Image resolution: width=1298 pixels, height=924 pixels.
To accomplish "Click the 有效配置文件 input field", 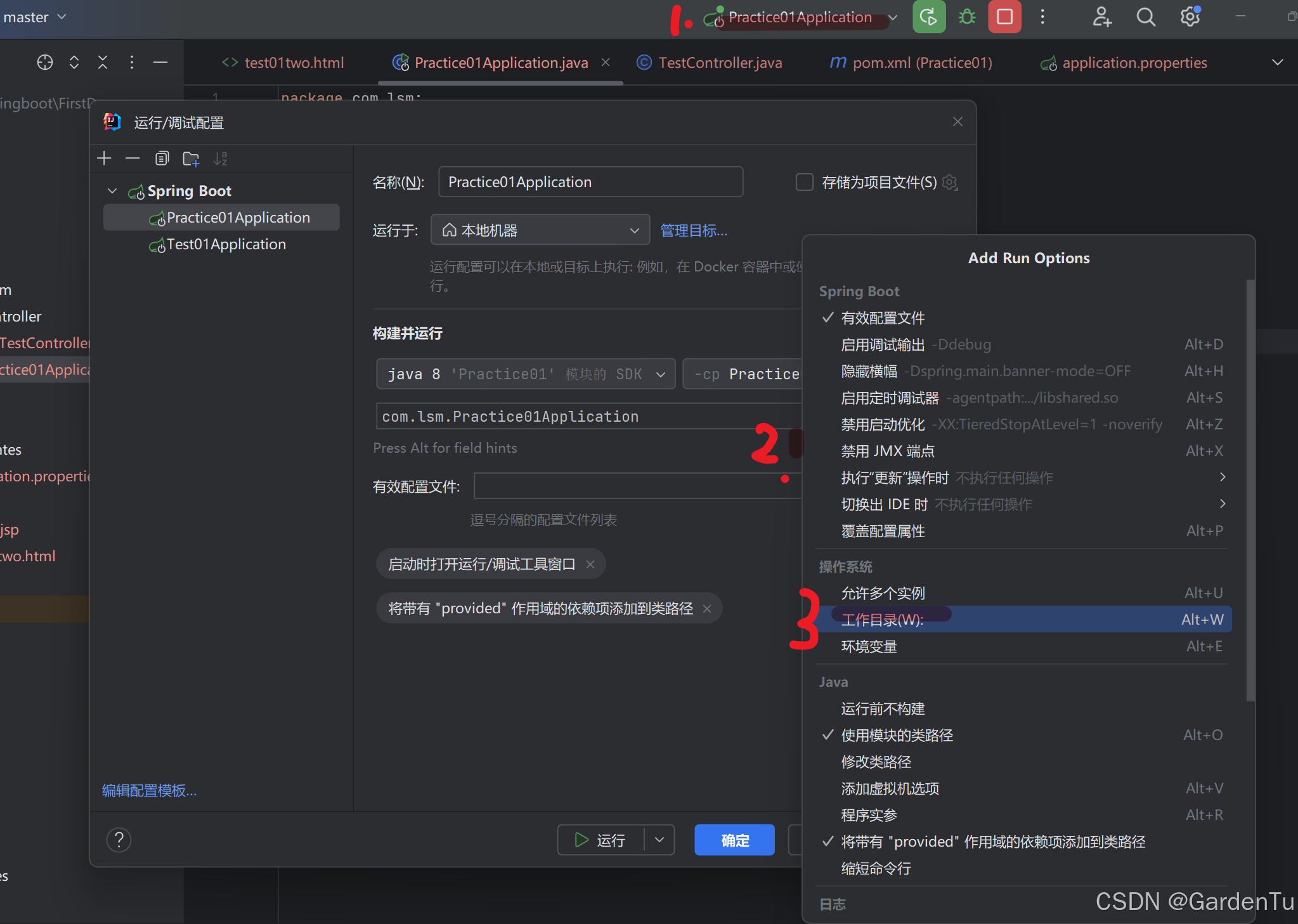I will pyautogui.click(x=634, y=486).
